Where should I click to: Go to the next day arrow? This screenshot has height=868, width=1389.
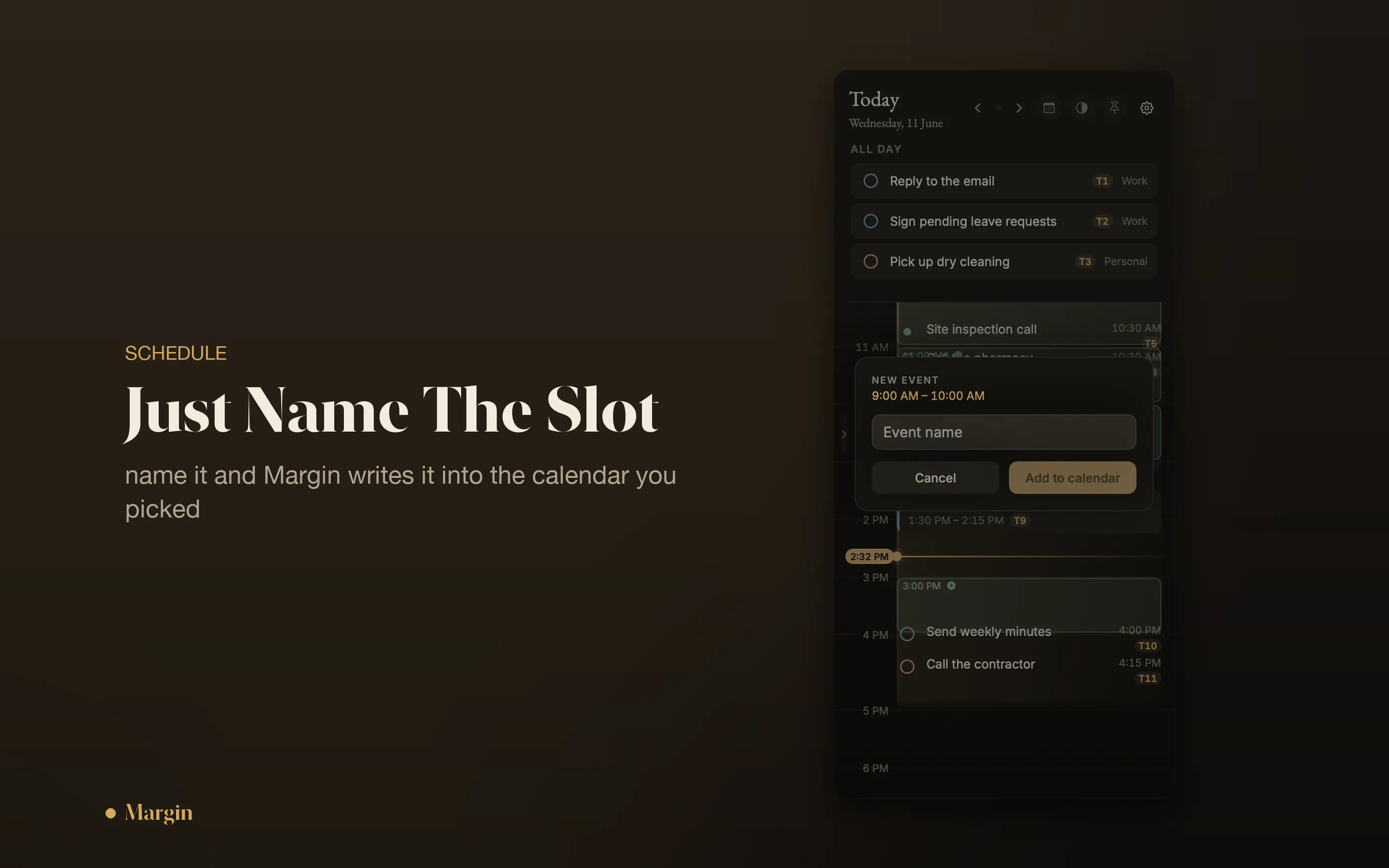click(x=1019, y=108)
